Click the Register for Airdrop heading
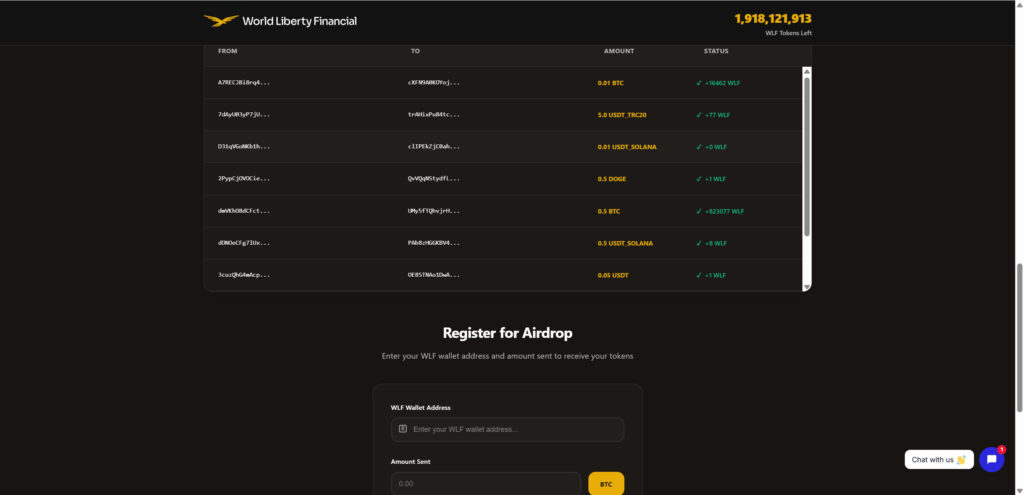 click(507, 333)
